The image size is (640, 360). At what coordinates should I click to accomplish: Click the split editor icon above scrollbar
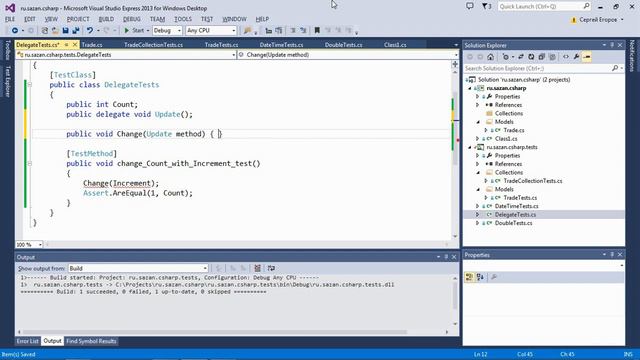(455, 64)
